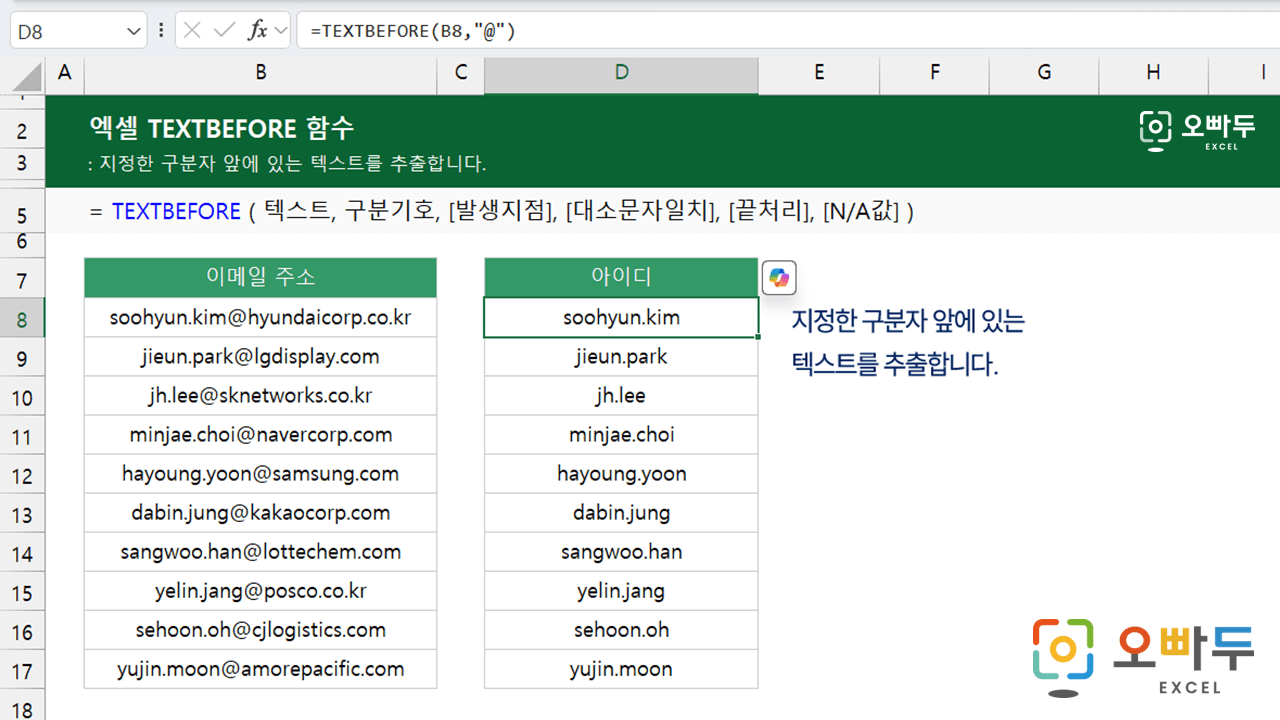
Task: Click the 아이디 header cell
Action: [x=621, y=277]
